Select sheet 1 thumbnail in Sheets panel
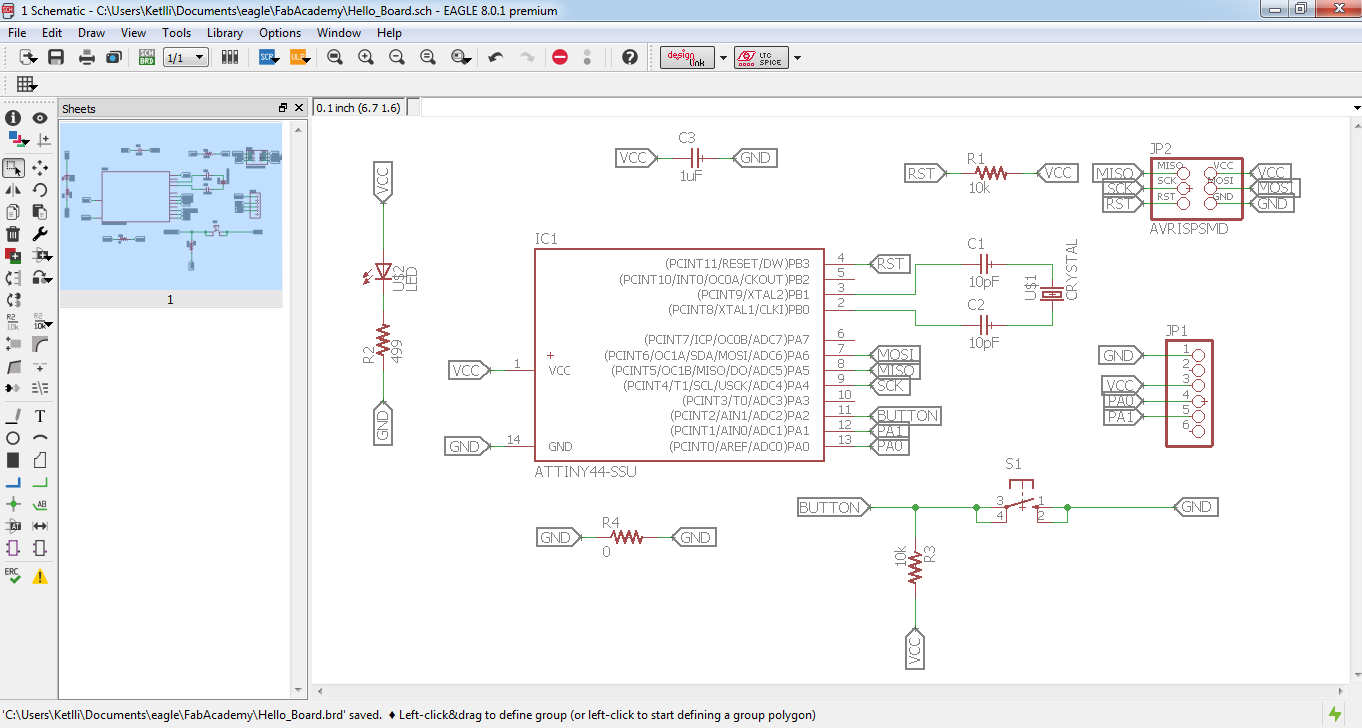The height and width of the screenshot is (728, 1362). coord(170,215)
